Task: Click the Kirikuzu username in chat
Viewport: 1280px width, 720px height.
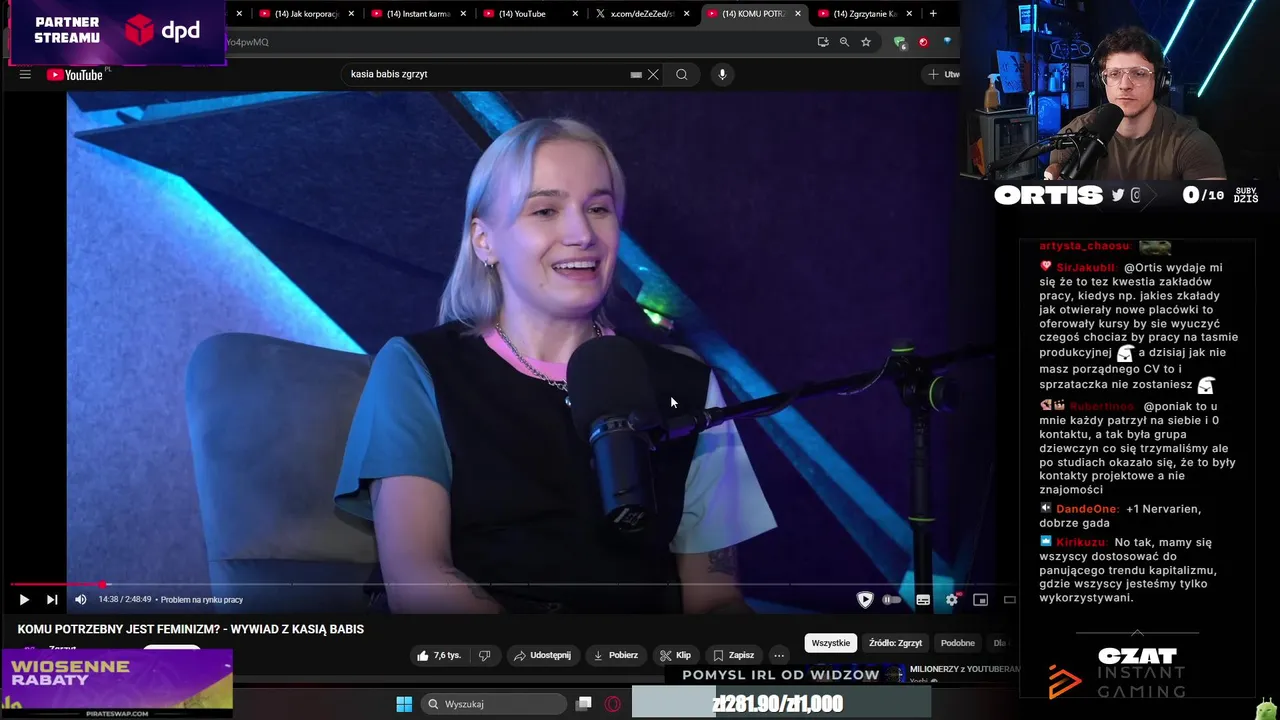Action: pyautogui.click(x=1079, y=543)
